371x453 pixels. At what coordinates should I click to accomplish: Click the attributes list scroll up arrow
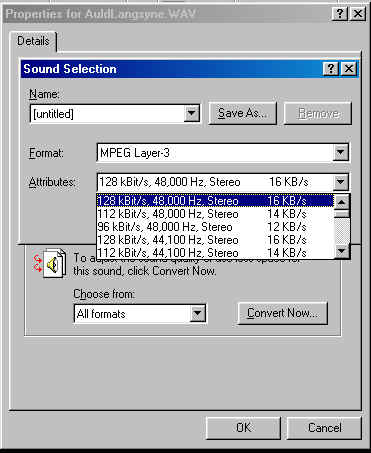342,202
